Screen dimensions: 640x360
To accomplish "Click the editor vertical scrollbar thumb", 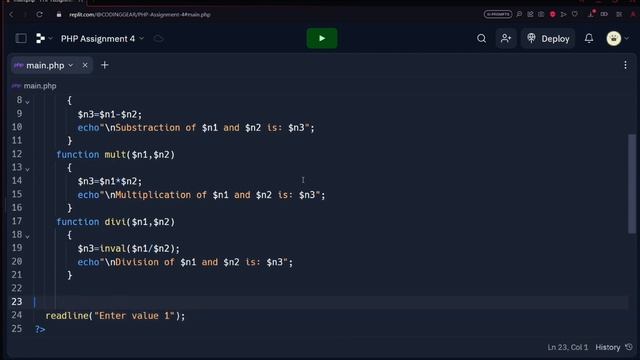I will coord(632,184).
